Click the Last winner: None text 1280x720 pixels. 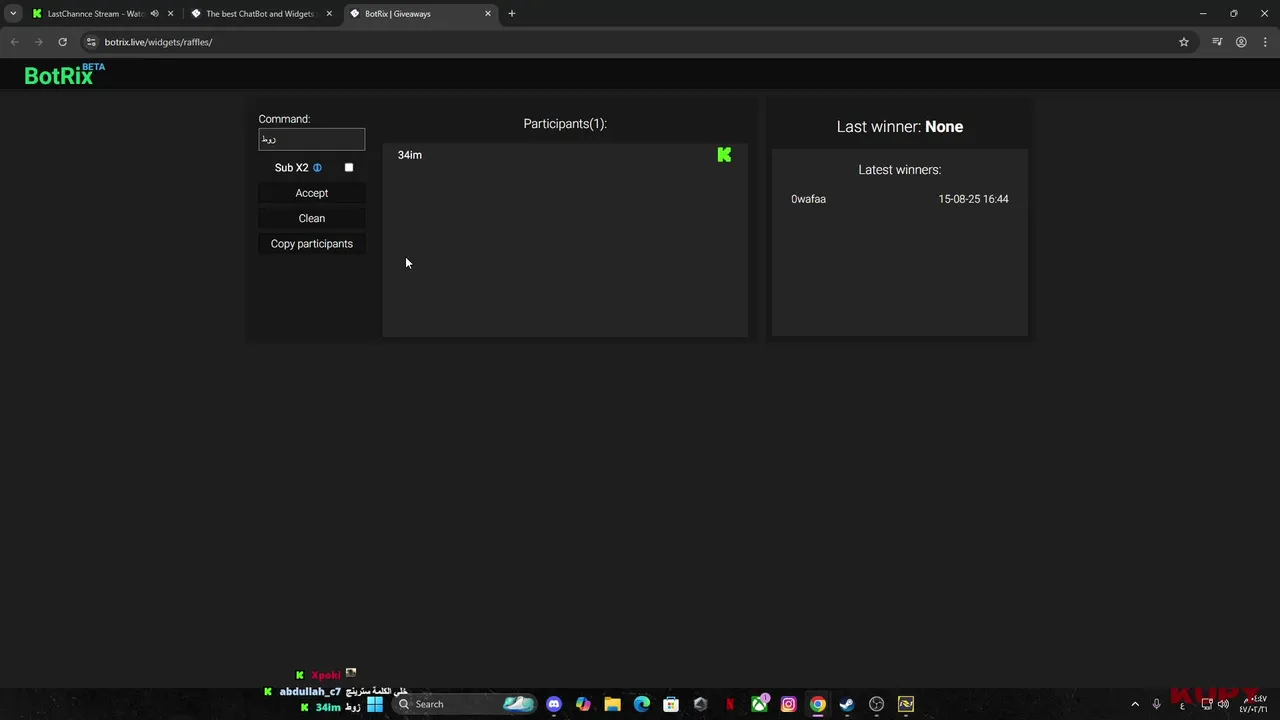pyautogui.click(x=900, y=127)
